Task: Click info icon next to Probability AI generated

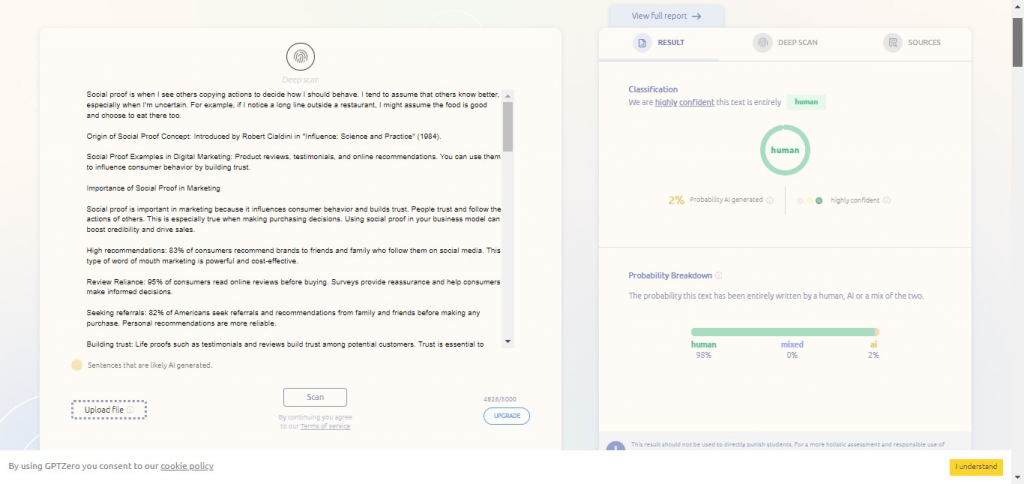Action: [x=770, y=200]
